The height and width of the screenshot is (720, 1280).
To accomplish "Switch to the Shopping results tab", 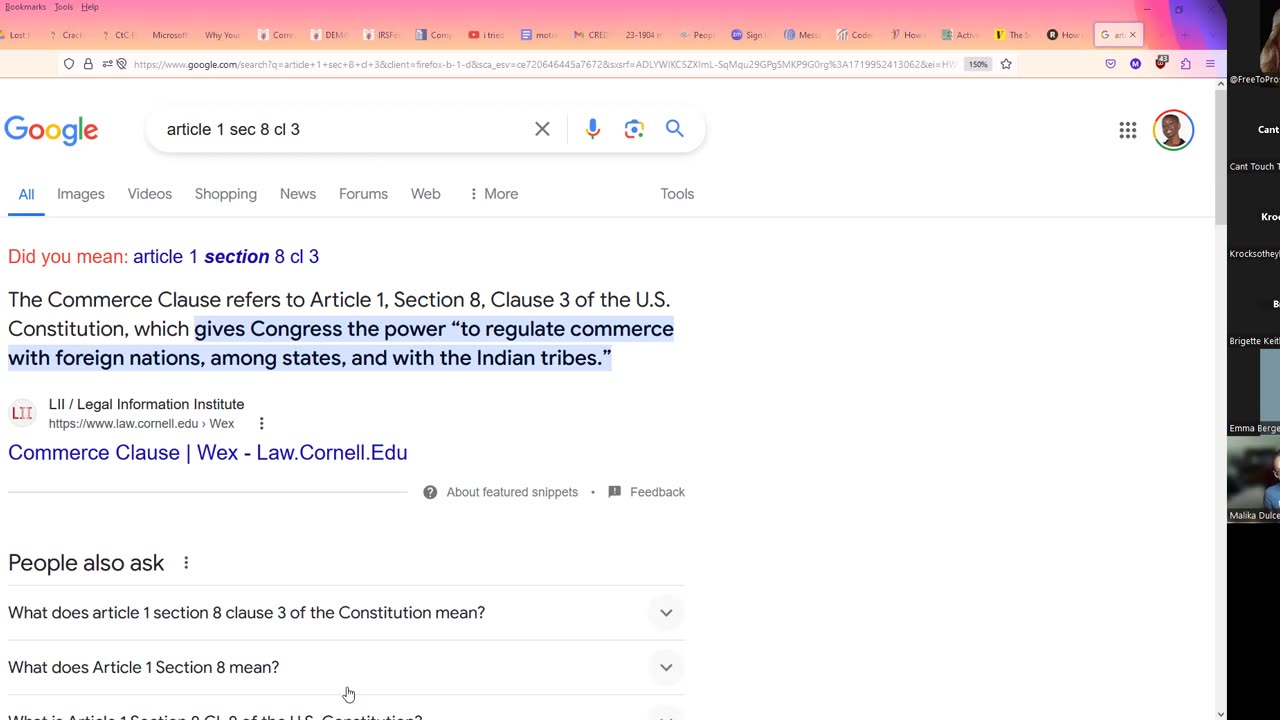I will click(x=226, y=194).
